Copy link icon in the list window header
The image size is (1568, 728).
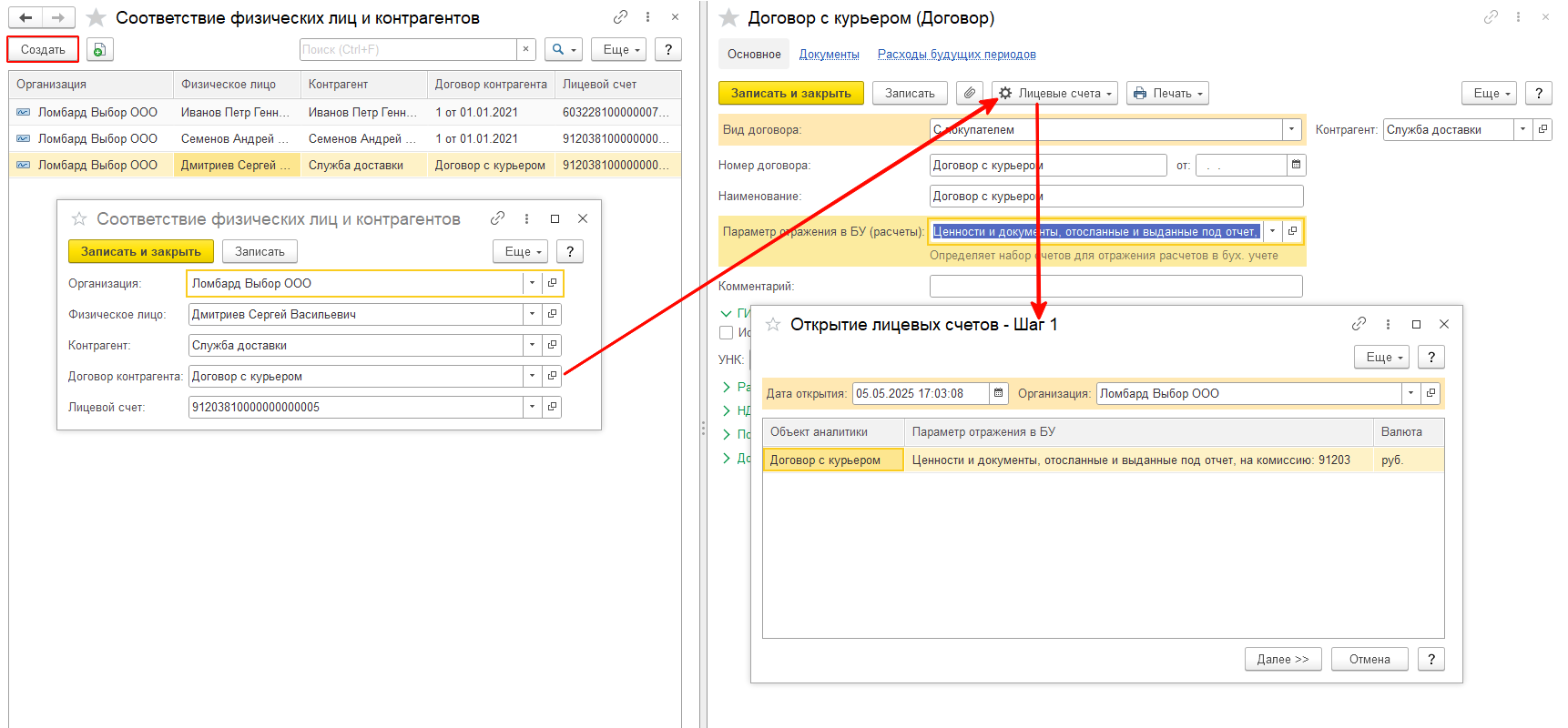[x=620, y=17]
